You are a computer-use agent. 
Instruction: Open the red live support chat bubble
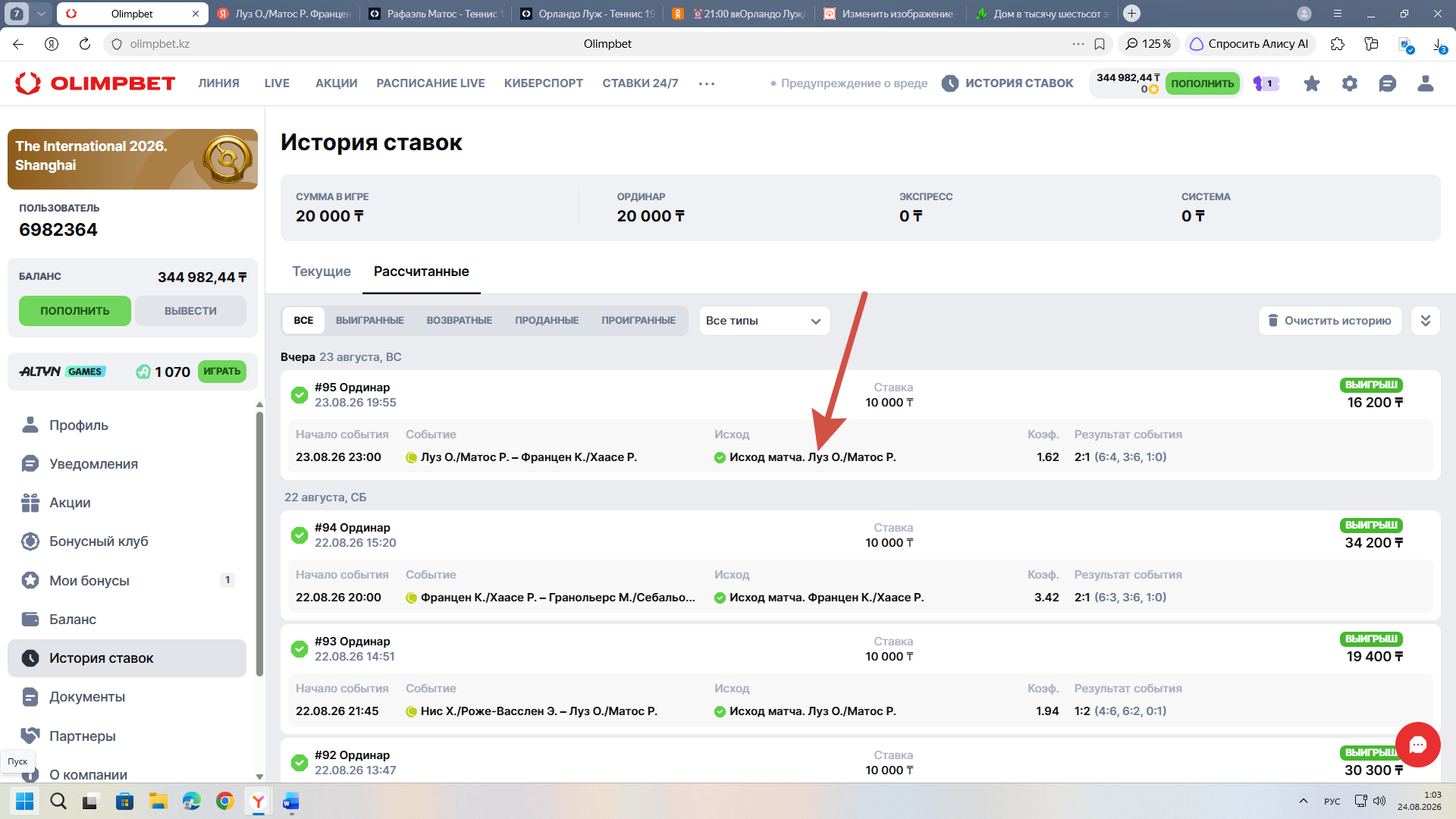pos(1417,745)
